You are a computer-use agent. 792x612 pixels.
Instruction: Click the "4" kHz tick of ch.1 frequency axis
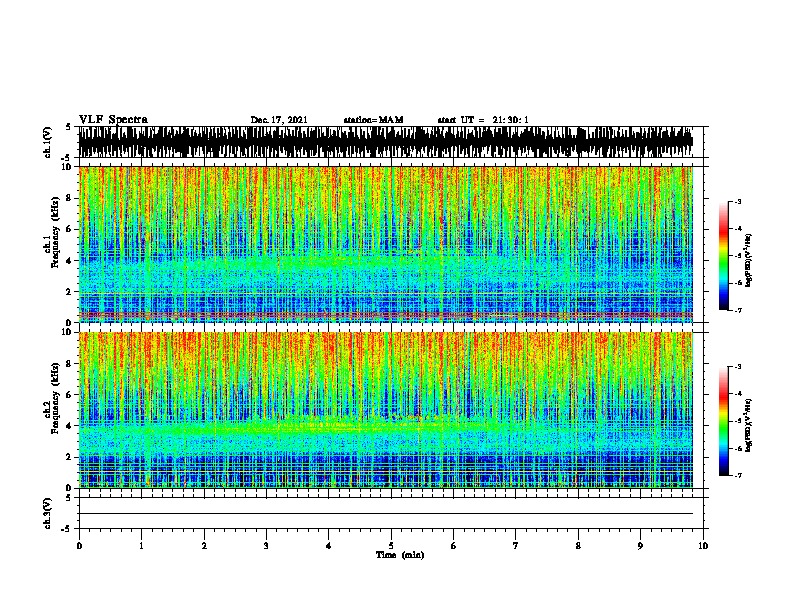click(70, 261)
